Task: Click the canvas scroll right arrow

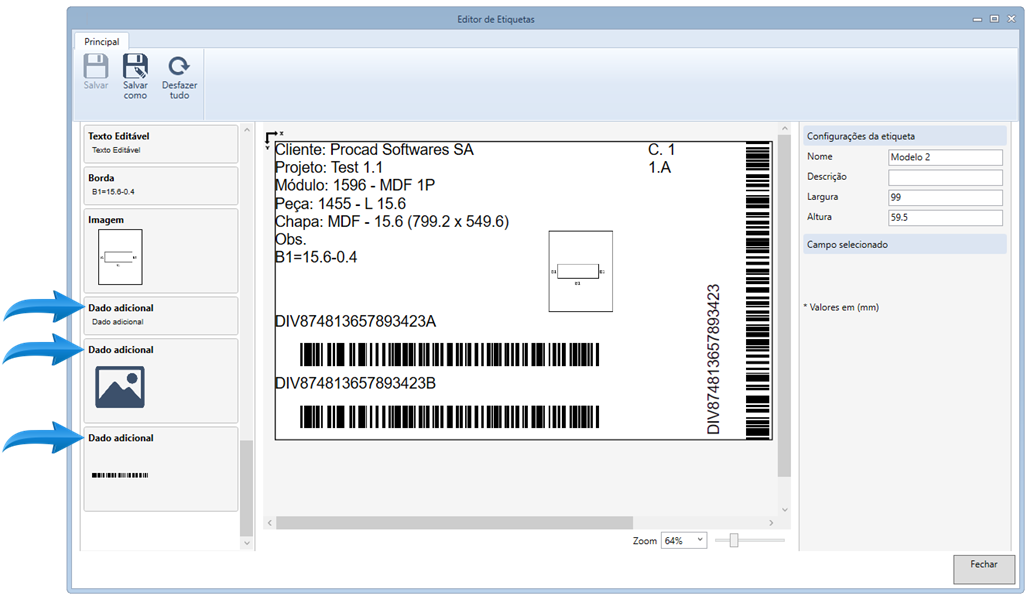Action: pyautogui.click(x=771, y=523)
